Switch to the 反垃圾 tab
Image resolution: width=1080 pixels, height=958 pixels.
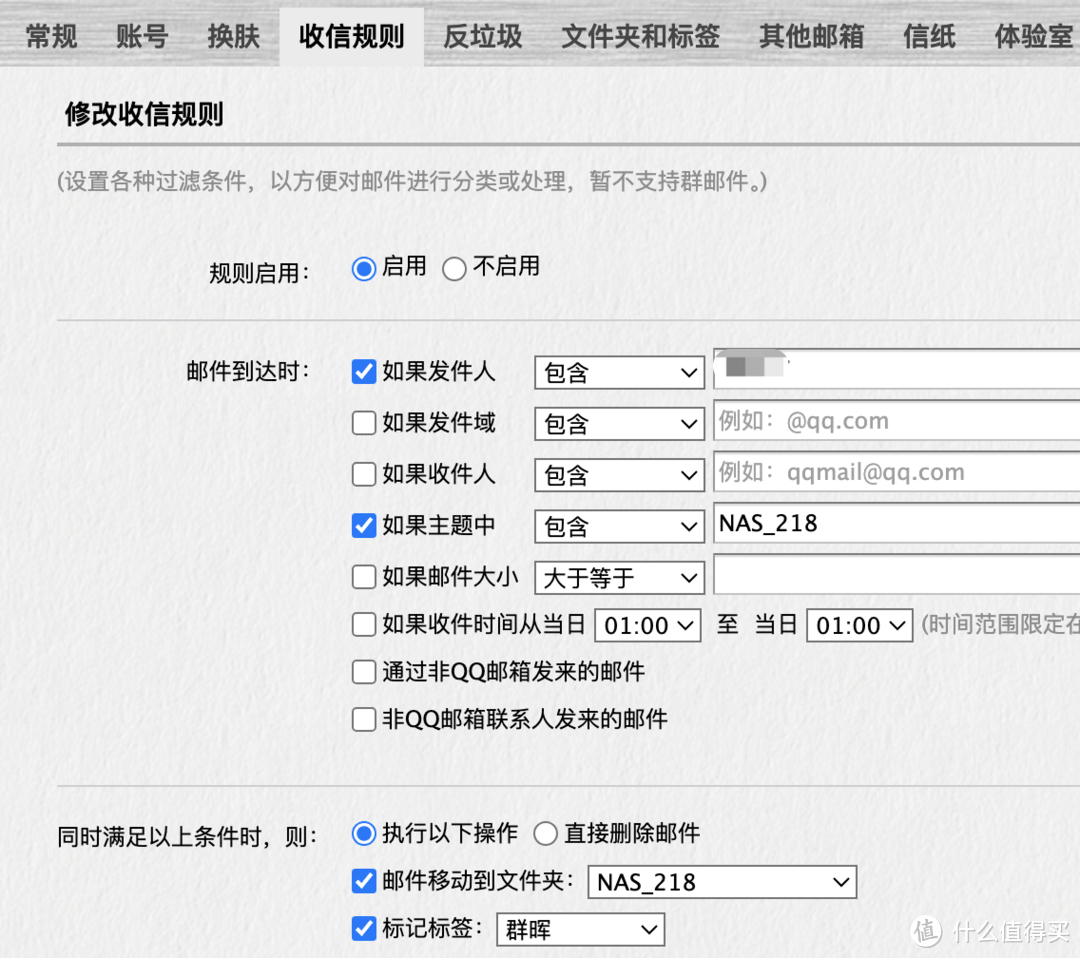point(482,37)
